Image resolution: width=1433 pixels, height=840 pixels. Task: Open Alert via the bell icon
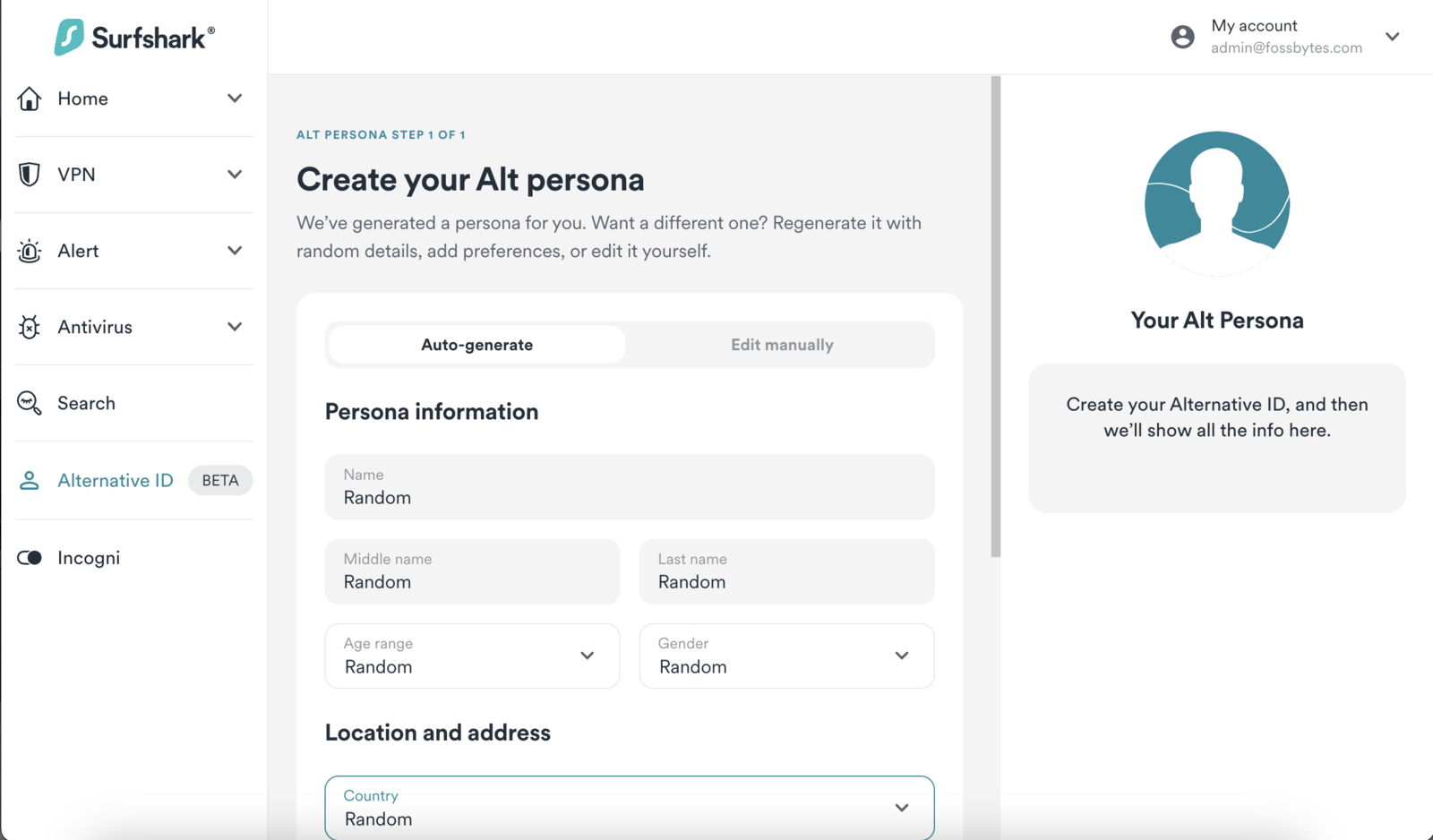(30, 251)
